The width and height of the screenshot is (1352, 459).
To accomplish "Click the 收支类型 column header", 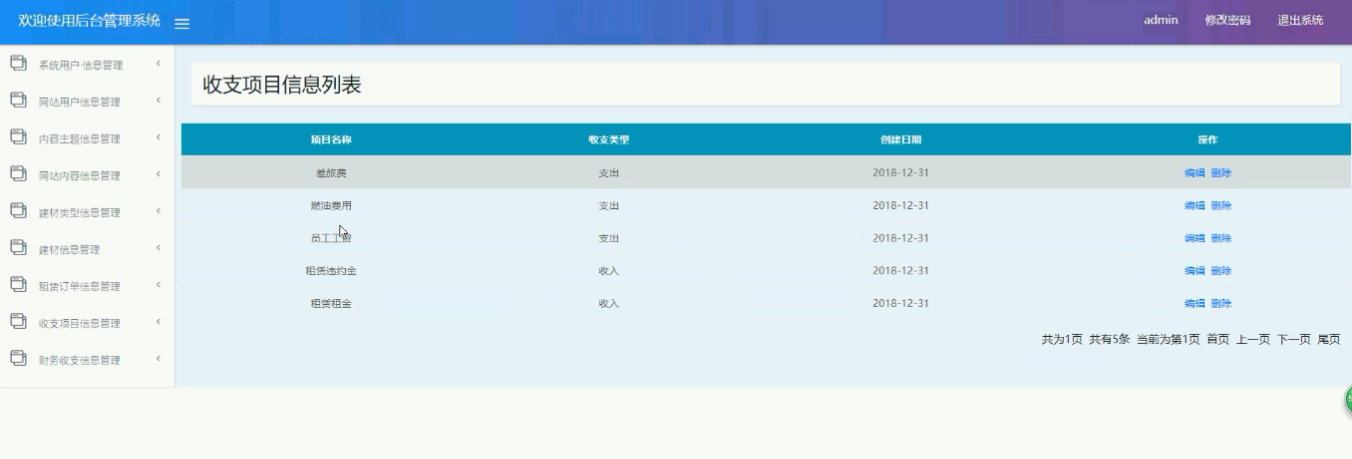I will point(608,140).
